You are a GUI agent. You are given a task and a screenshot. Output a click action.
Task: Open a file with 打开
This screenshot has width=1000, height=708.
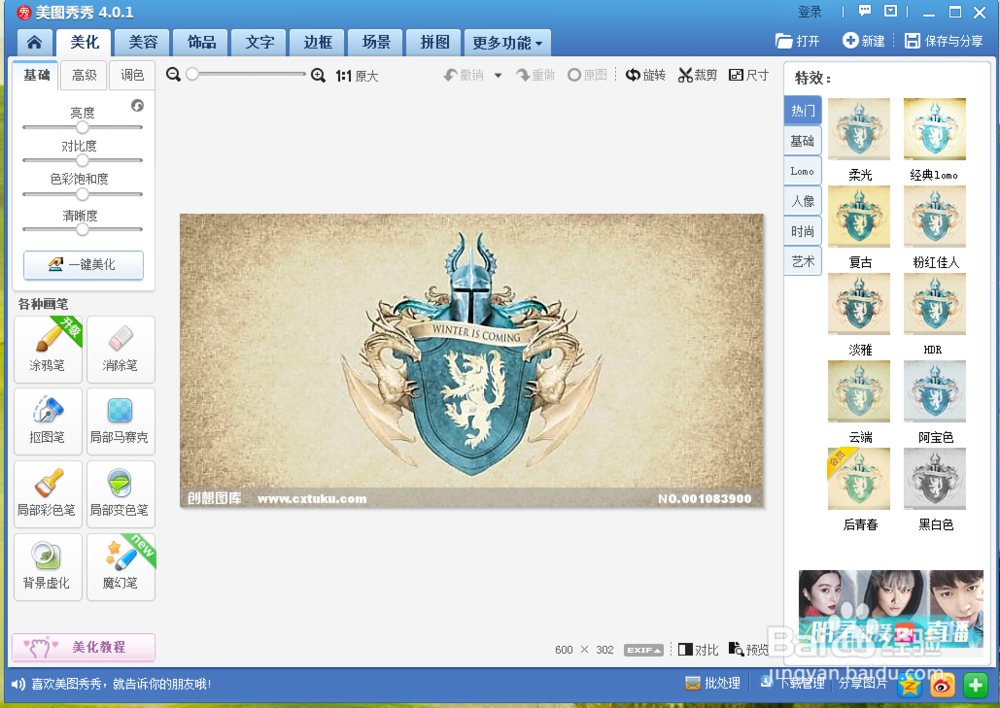pyautogui.click(x=797, y=41)
